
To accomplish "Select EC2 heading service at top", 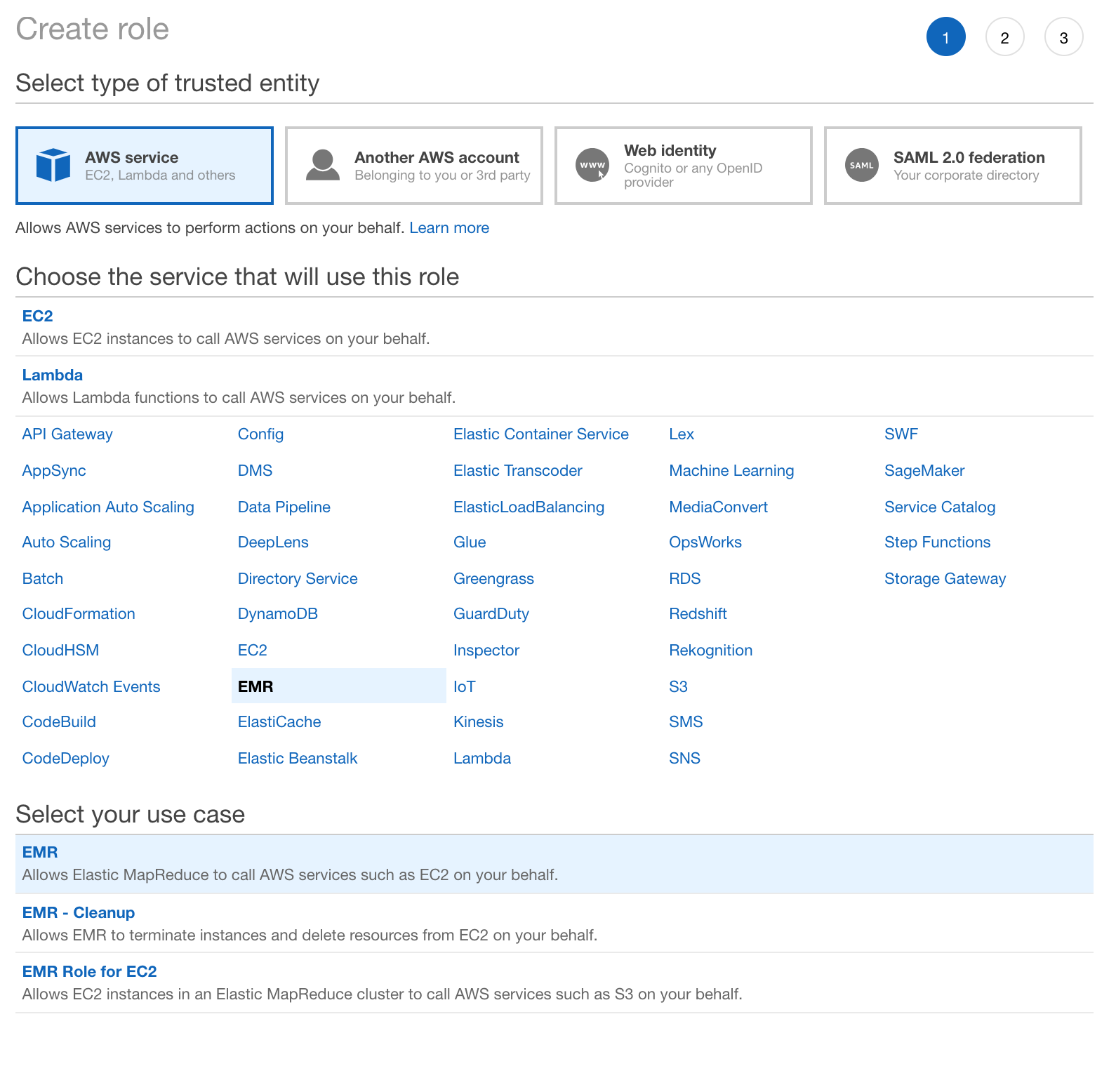I will click(554, 327).
